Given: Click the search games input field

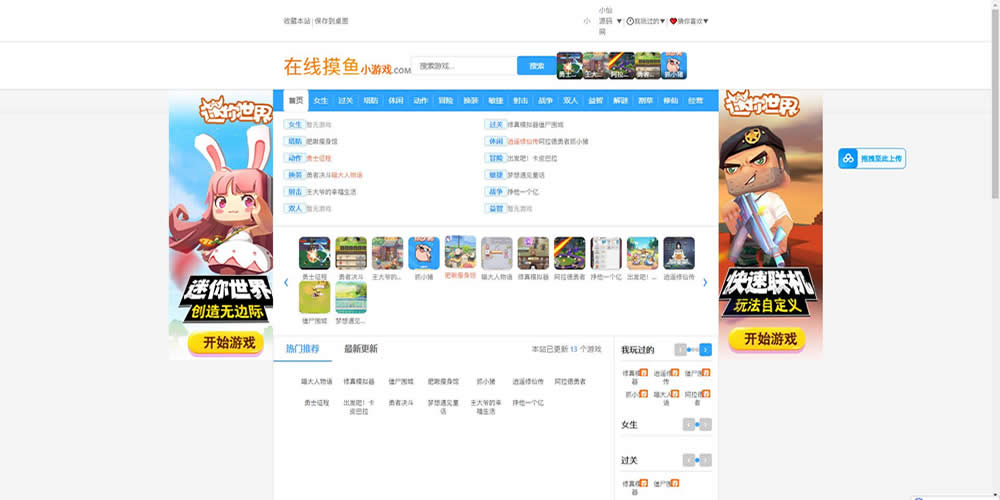Looking at the screenshot, I should tap(464, 66).
